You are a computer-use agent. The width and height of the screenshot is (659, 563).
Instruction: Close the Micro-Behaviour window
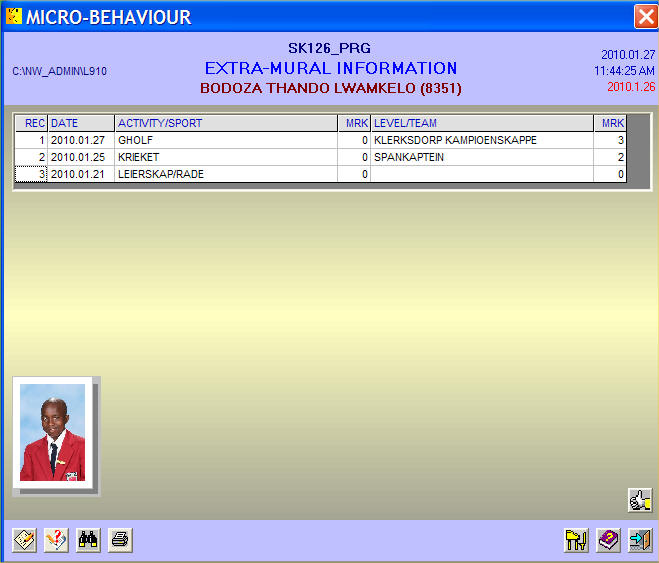pyautogui.click(x=645, y=17)
